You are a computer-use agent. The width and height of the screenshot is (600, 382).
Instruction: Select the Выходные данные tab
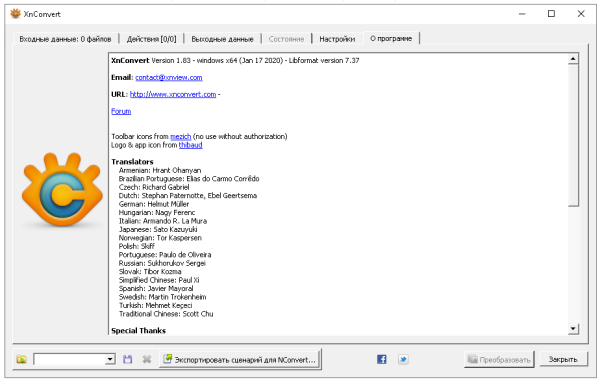click(222, 39)
